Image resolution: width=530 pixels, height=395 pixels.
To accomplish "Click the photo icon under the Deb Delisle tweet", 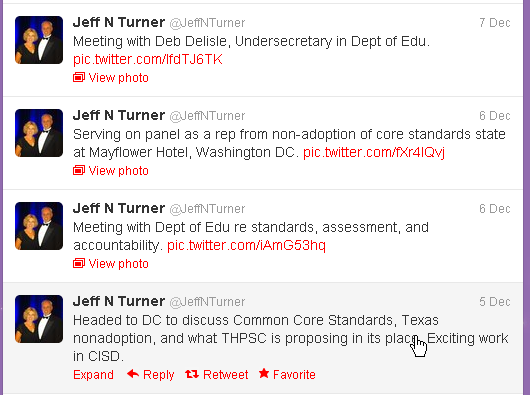I will point(79,78).
